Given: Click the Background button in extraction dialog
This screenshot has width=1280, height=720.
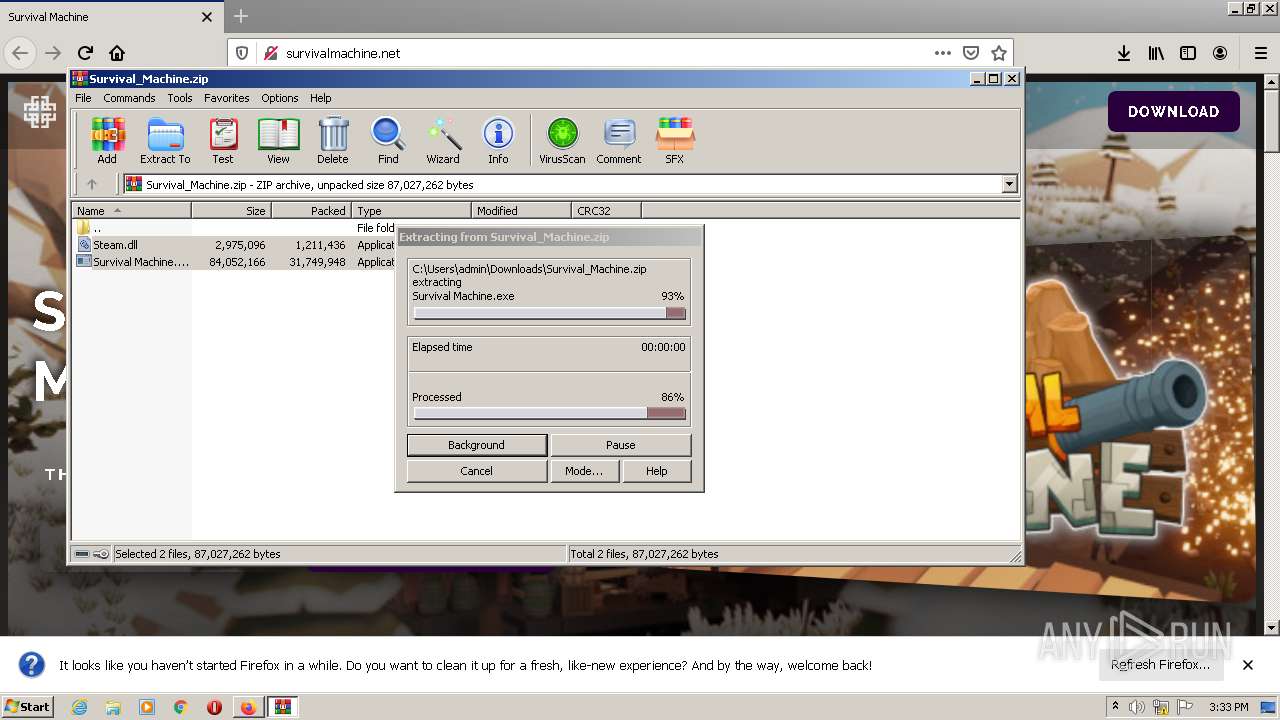Looking at the screenshot, I should point(476,445).
